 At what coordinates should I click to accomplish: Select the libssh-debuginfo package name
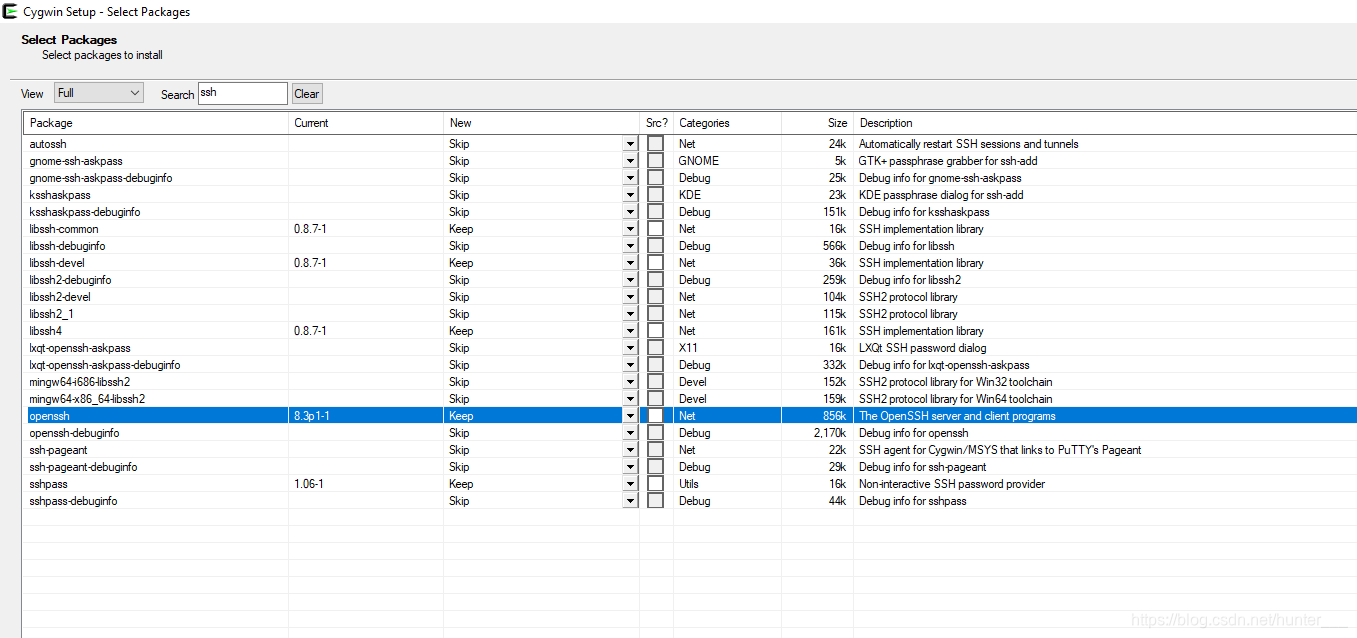67,246
